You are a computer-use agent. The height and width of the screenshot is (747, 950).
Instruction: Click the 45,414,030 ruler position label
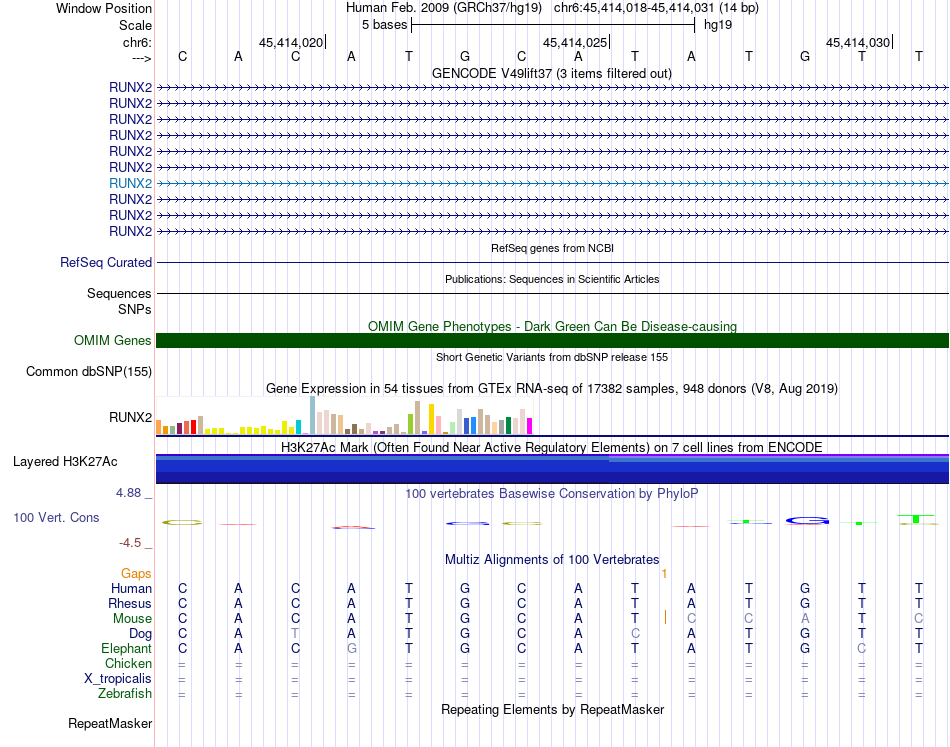pos(858,42)
